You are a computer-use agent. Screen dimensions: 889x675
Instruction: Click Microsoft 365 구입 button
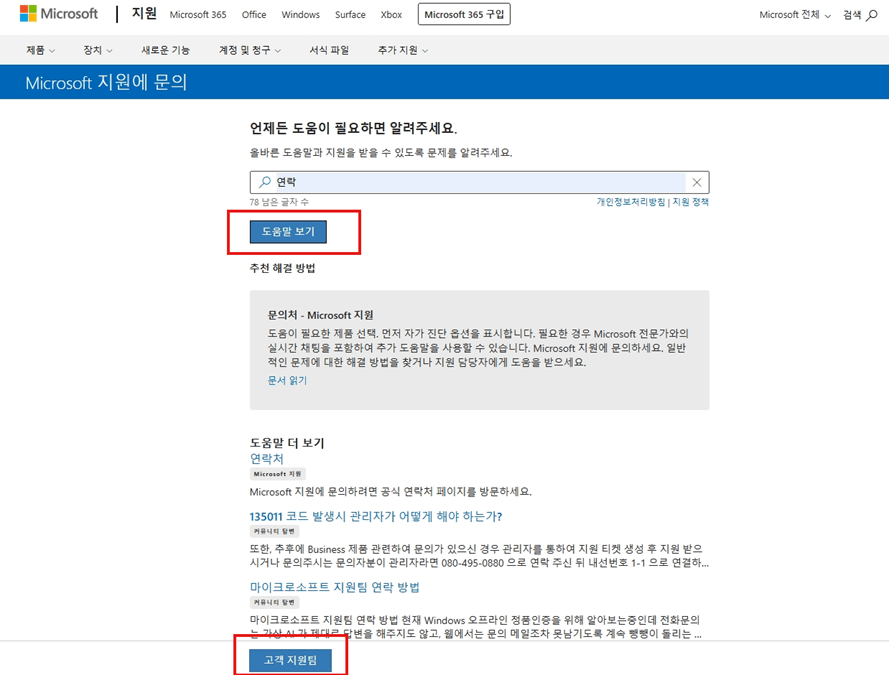pos(464,14)
